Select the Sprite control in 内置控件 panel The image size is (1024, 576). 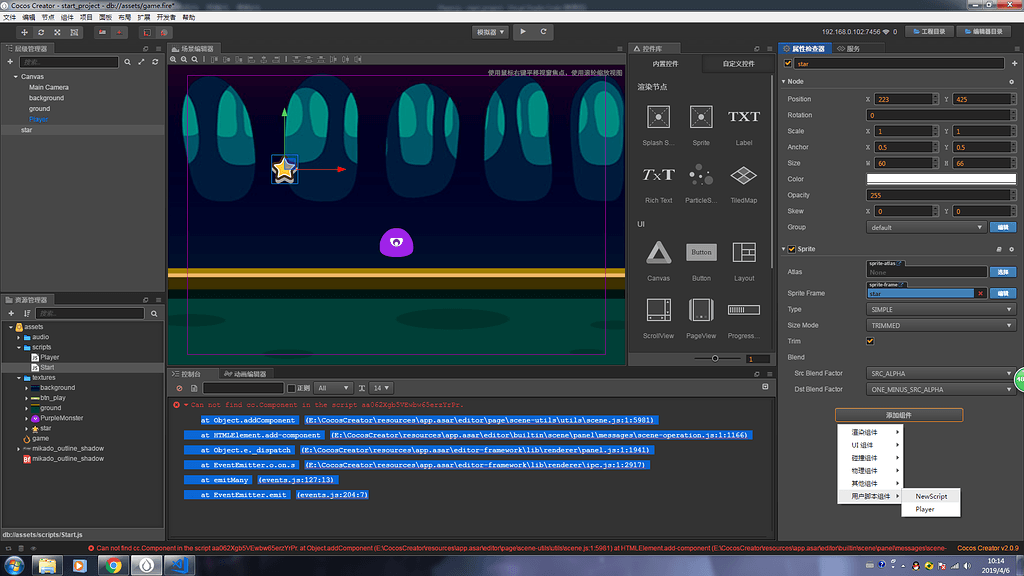pos(701,116)
